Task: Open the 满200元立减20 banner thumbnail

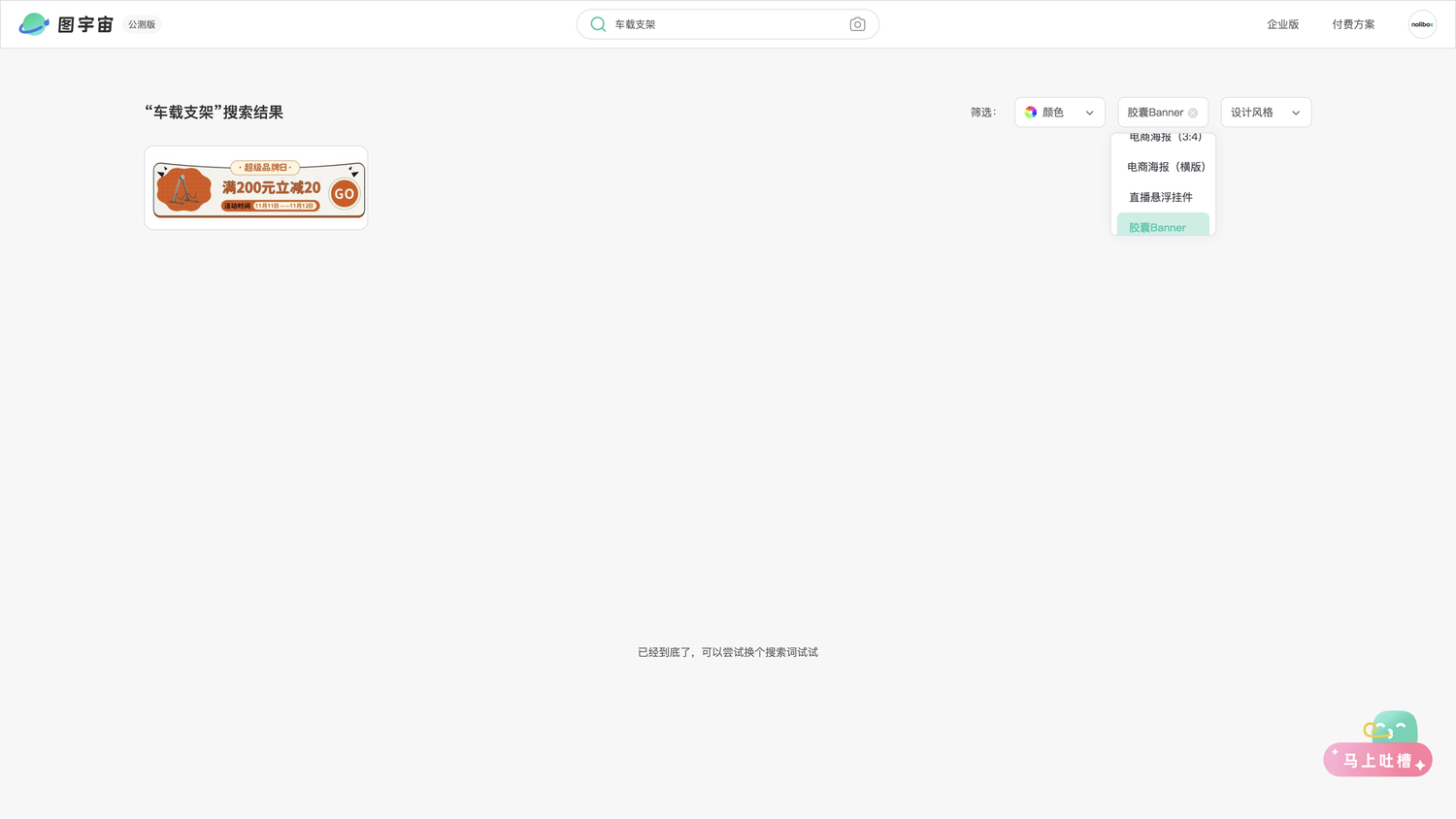Action: point(256,188)
